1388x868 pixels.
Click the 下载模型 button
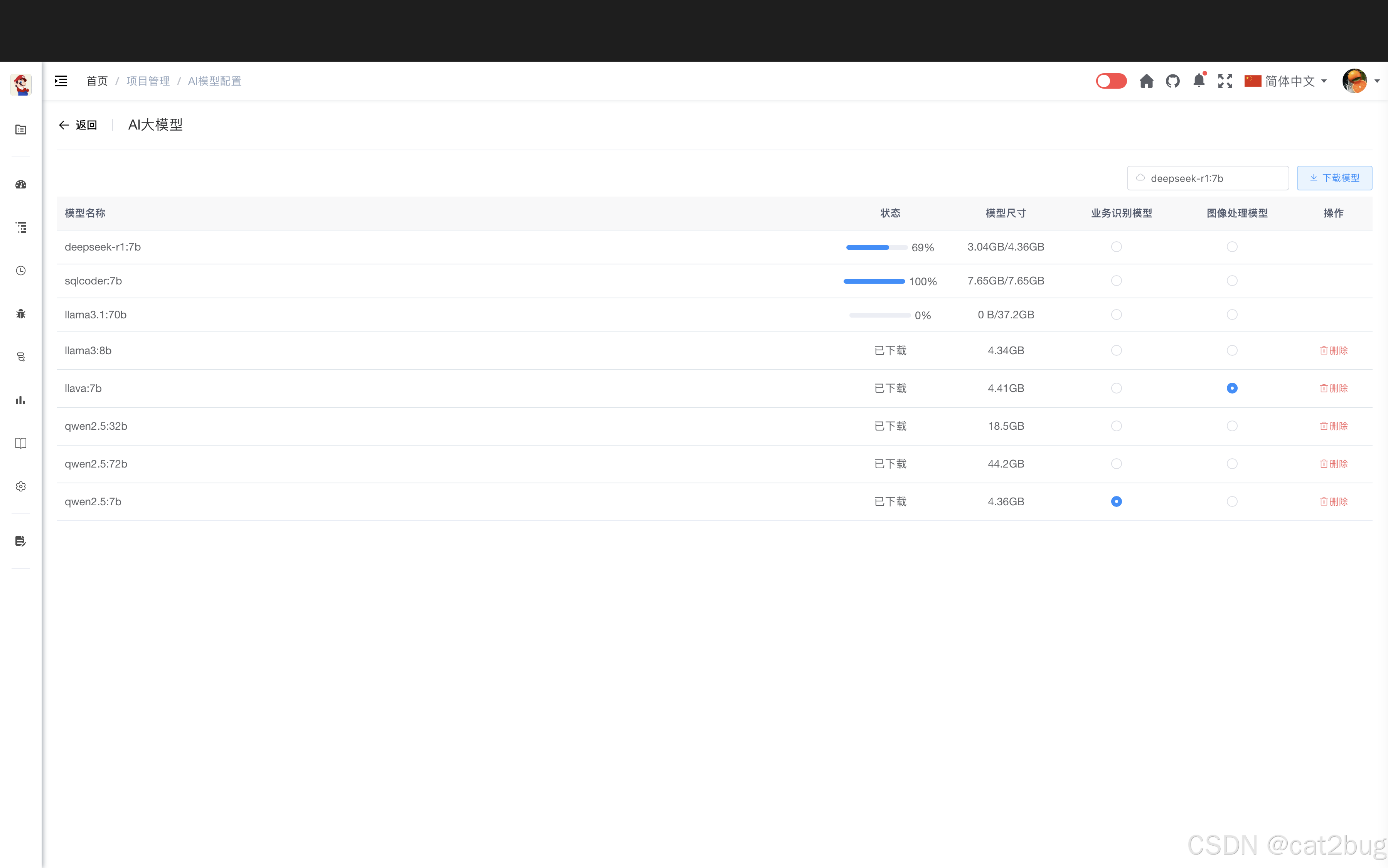pos(1334,178)
